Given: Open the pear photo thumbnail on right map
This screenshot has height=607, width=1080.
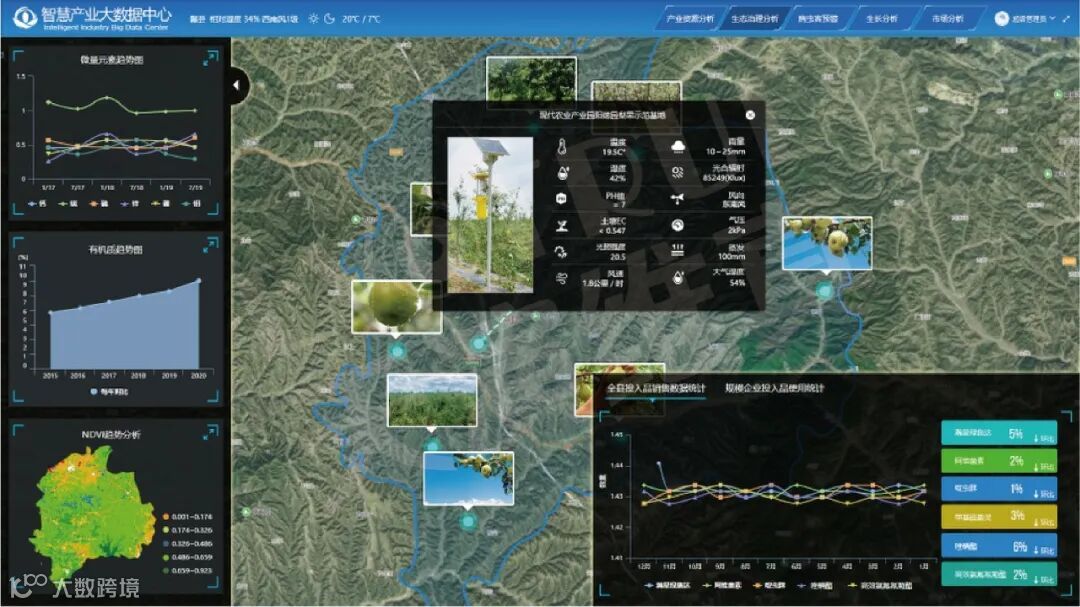Looking at the screenshot, I should (x=827, y=243).
